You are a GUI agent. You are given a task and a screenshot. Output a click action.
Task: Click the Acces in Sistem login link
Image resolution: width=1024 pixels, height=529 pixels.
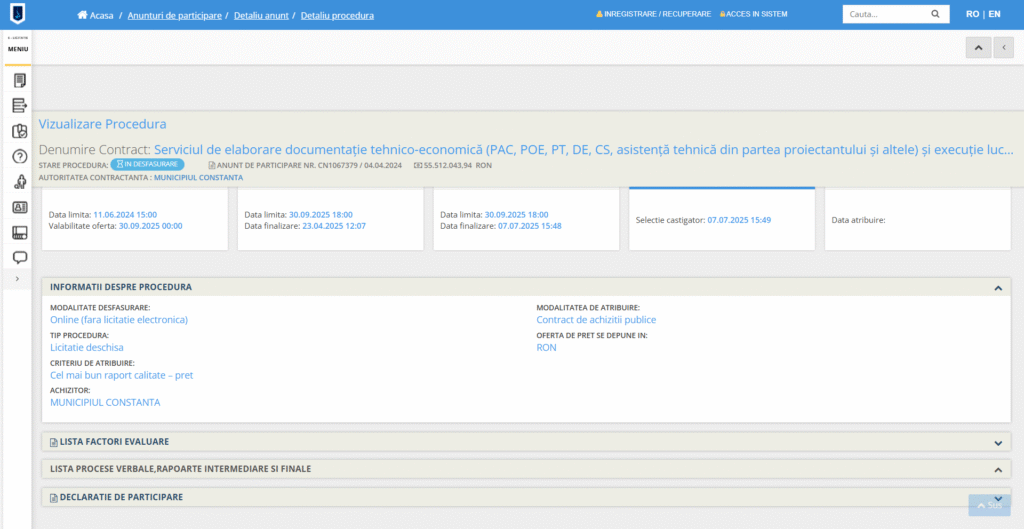tap(753, 15)
